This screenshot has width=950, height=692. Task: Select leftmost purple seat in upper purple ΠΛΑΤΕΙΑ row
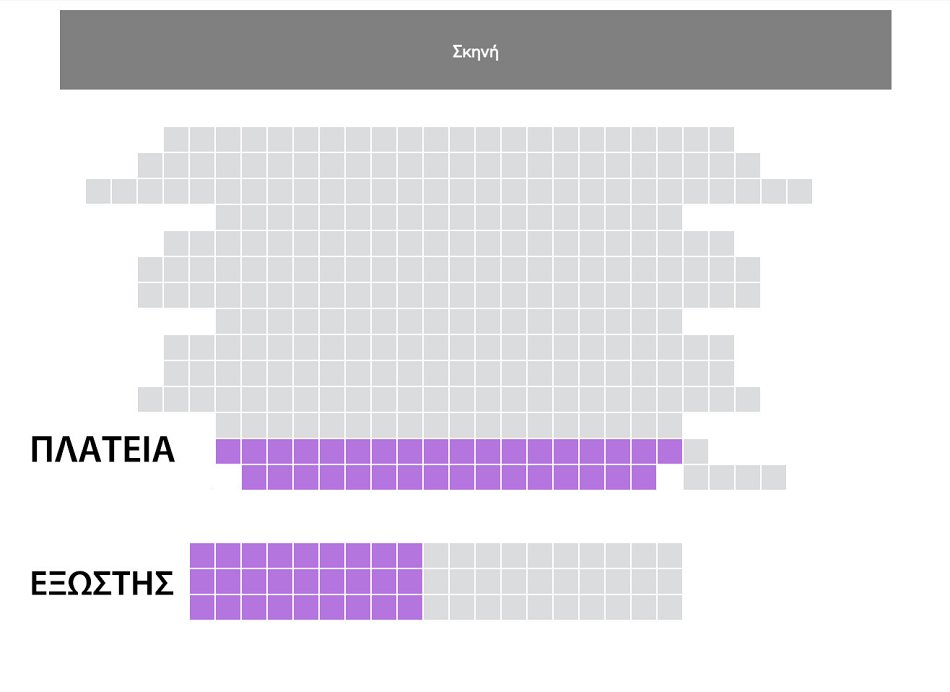click(x=228, y=451)
